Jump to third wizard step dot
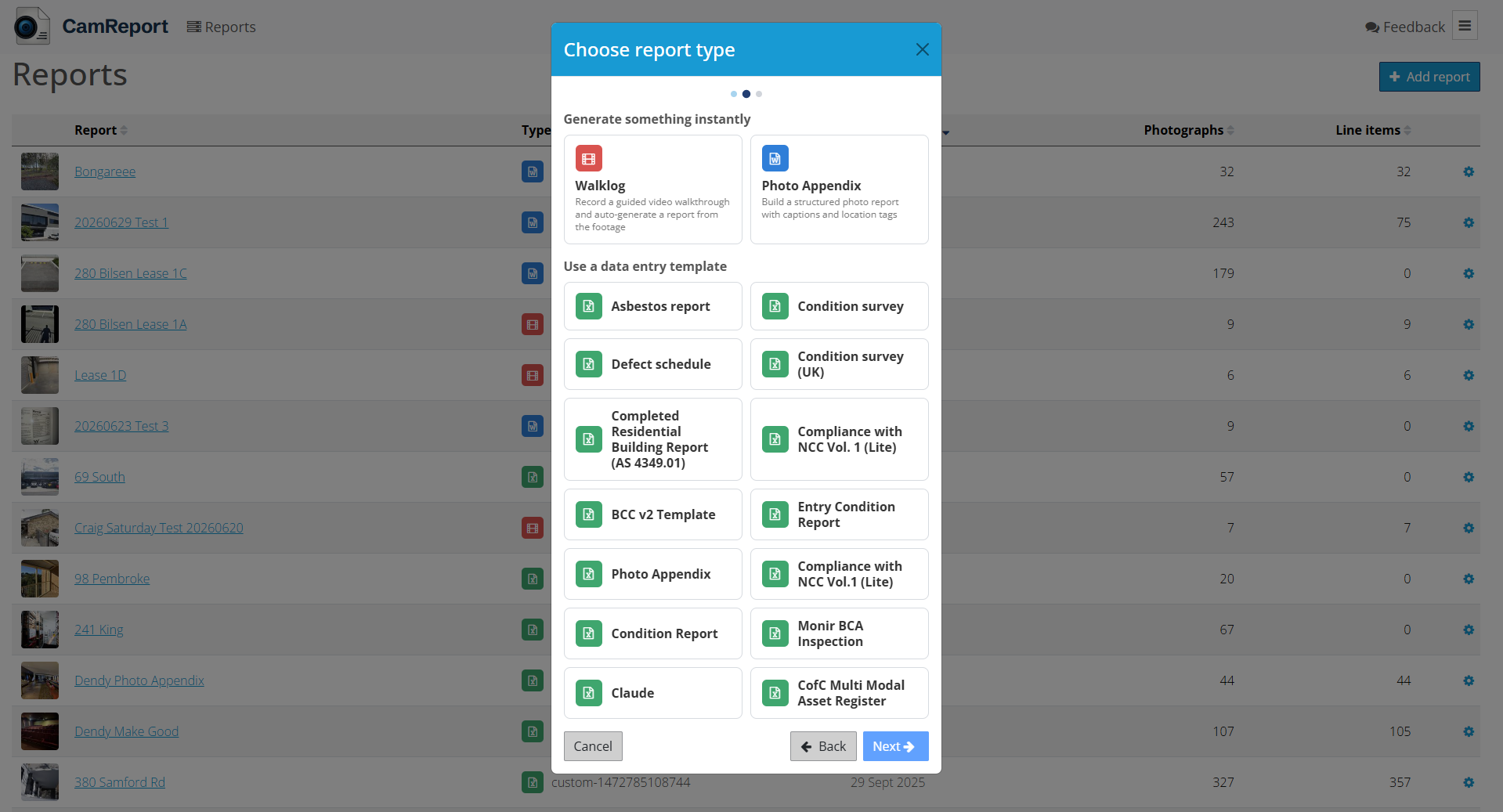The height and width of the screenshot is (812, 1503). pos(759,94)
